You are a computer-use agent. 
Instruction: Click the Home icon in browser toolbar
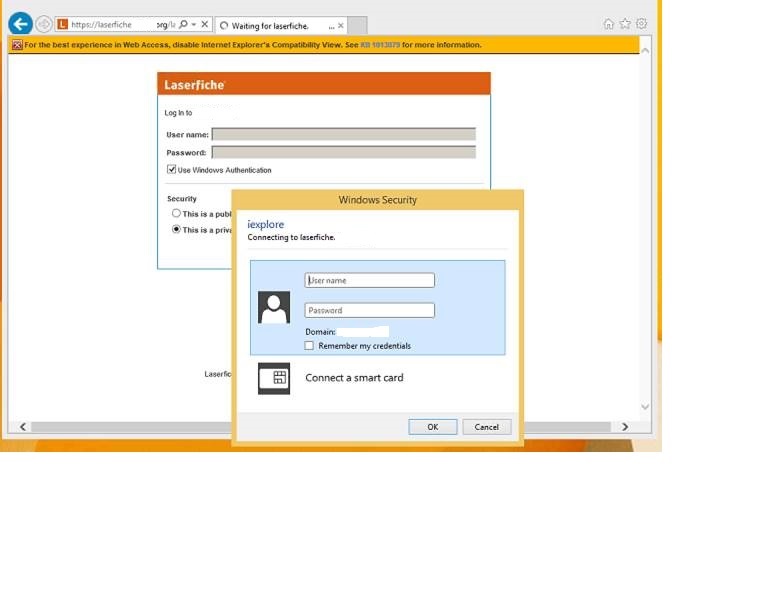click(x=608, y=24)
